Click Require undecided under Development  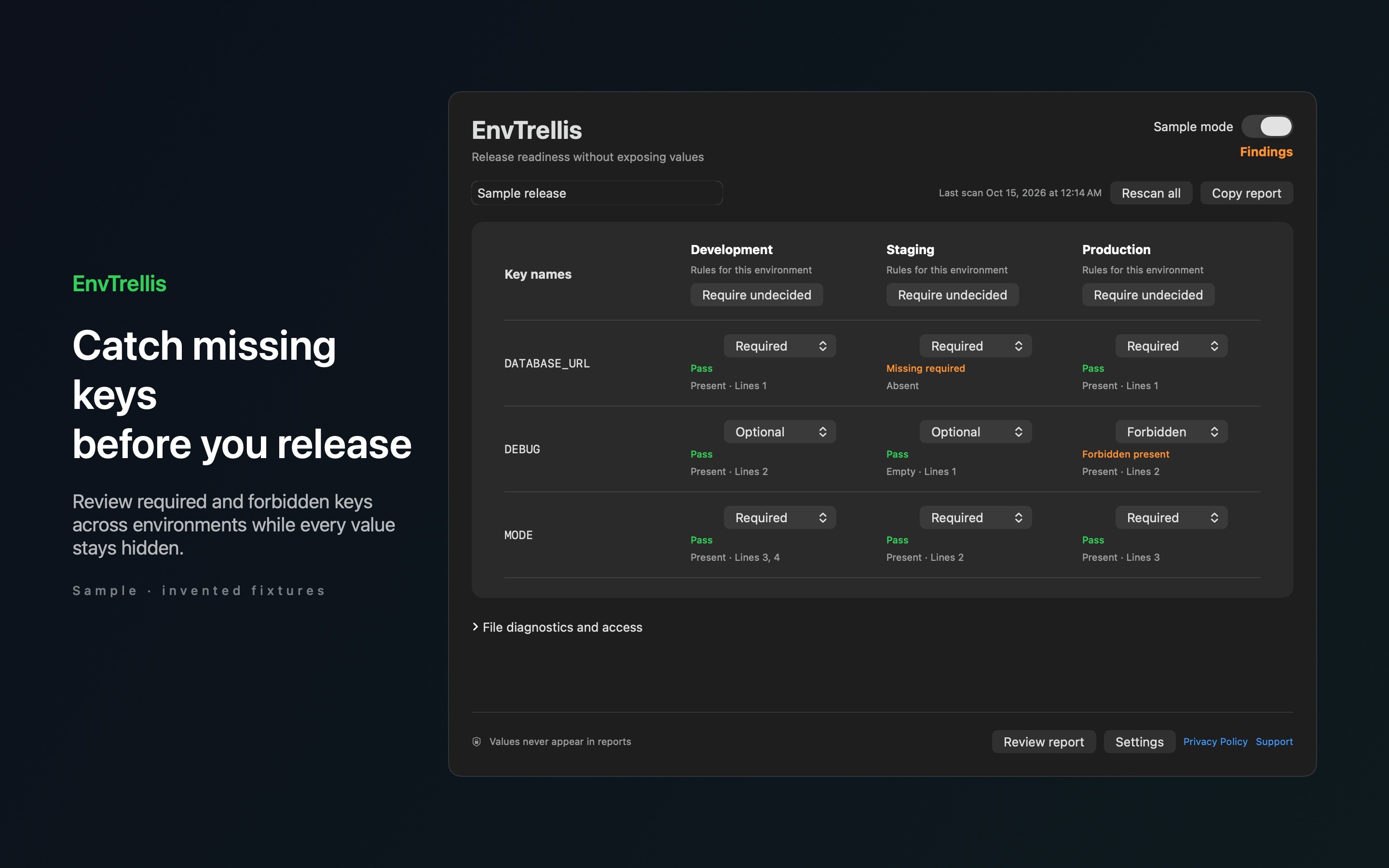pyautogui.click(x=757, y=295)
